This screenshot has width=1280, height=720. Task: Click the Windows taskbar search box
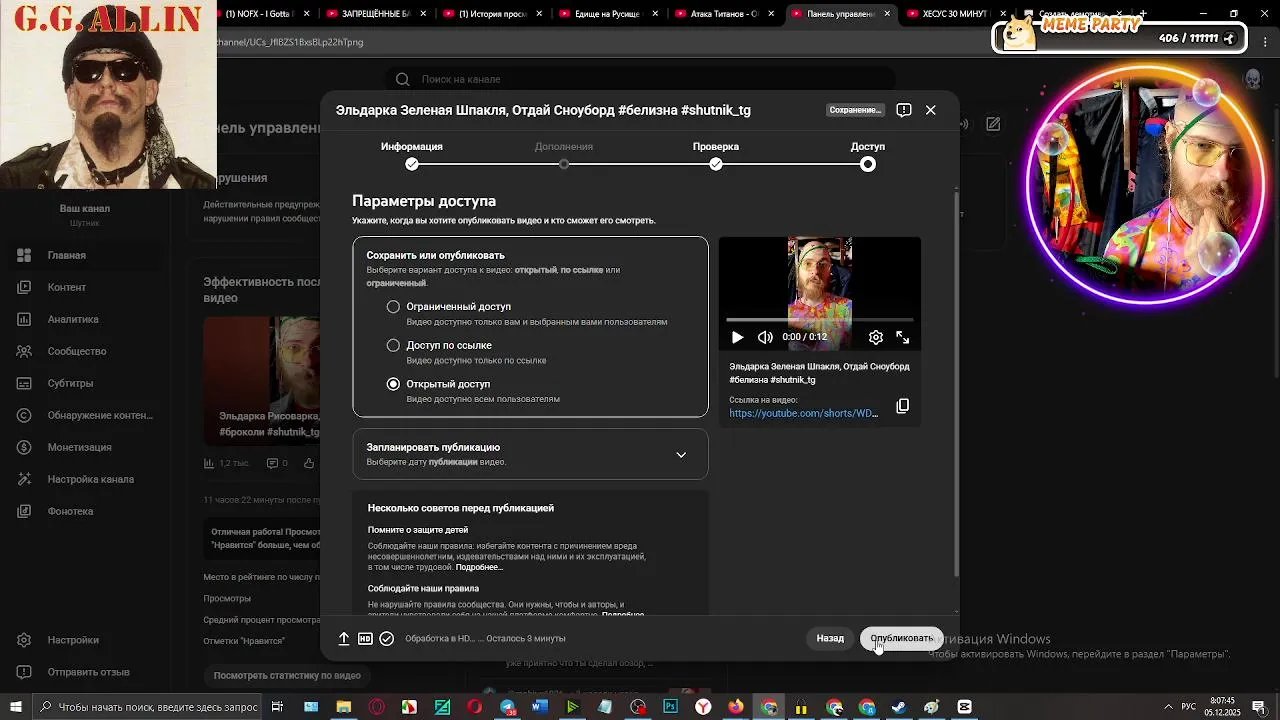tap(148, 707)
